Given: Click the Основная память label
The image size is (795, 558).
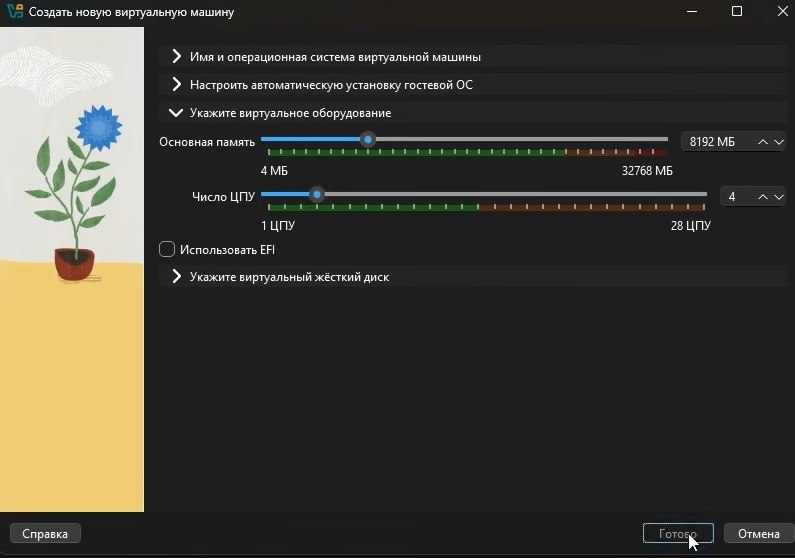Looking at the screenshot, I should (207, 142).
